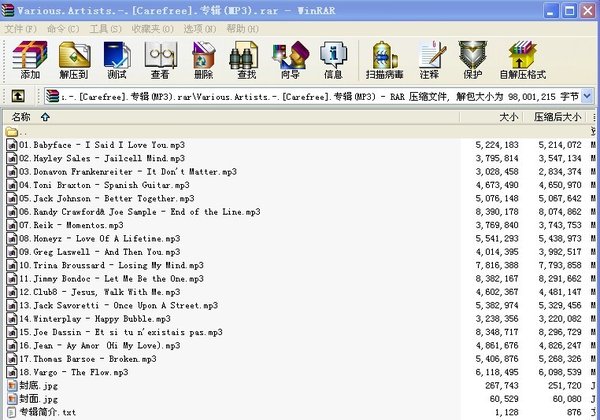Open the Help (帮助) menu
The image size is (600, 420).
tap(243, 29)
